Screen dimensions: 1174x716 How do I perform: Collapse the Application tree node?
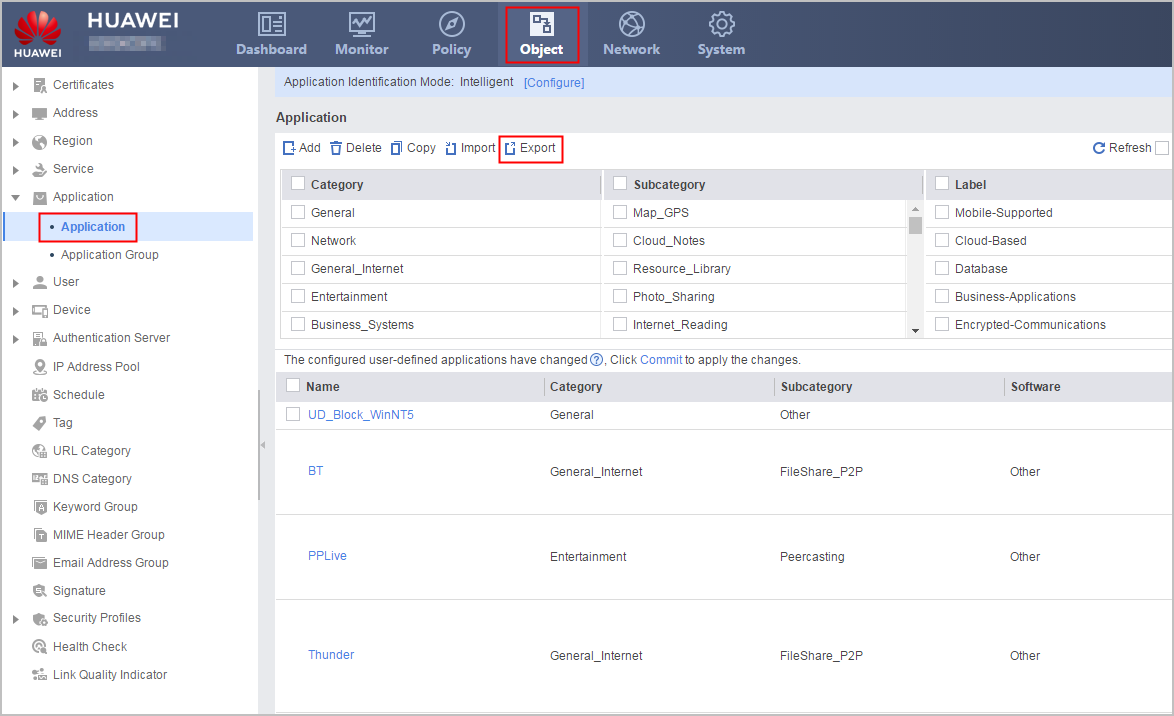coord(16,198)
